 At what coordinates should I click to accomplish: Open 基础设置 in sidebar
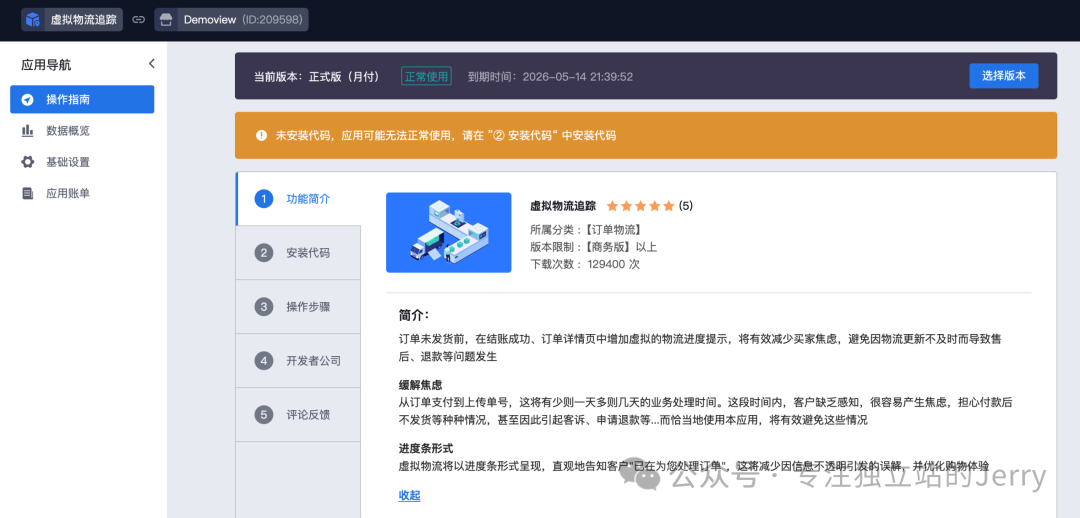[82, 162]
